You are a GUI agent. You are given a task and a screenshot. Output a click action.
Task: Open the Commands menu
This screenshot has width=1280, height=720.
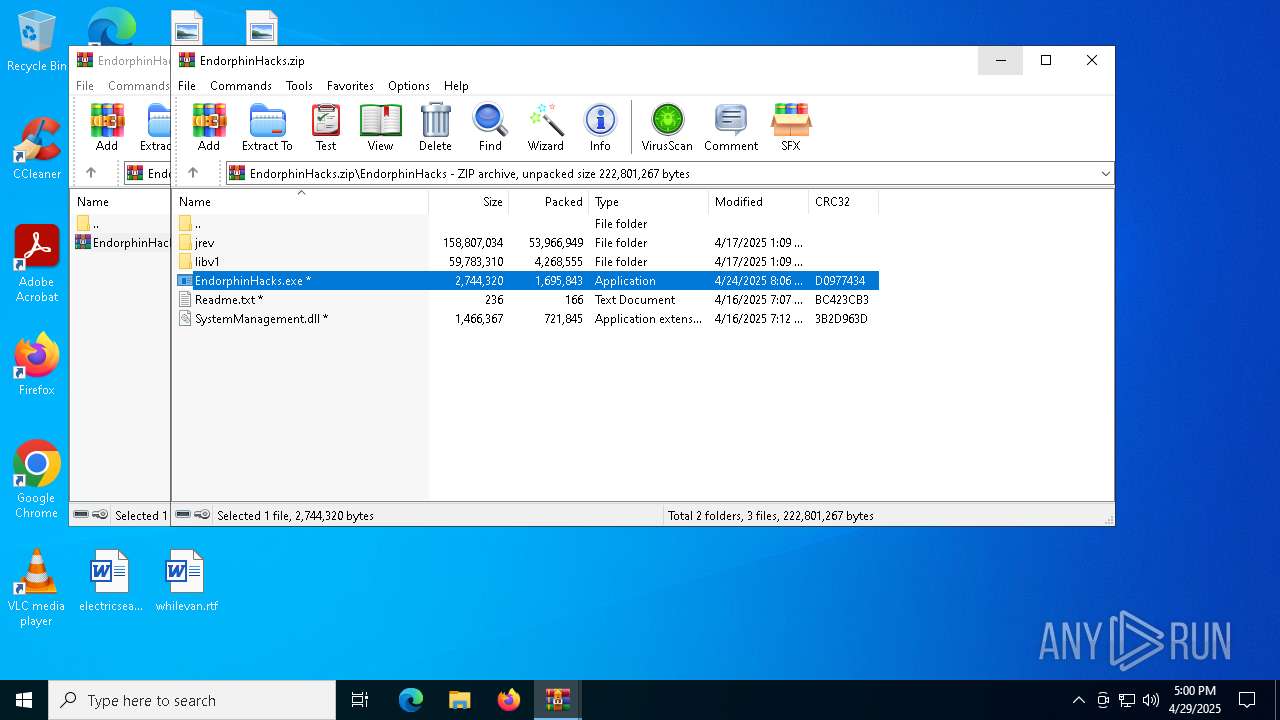[x=241, y=86]
